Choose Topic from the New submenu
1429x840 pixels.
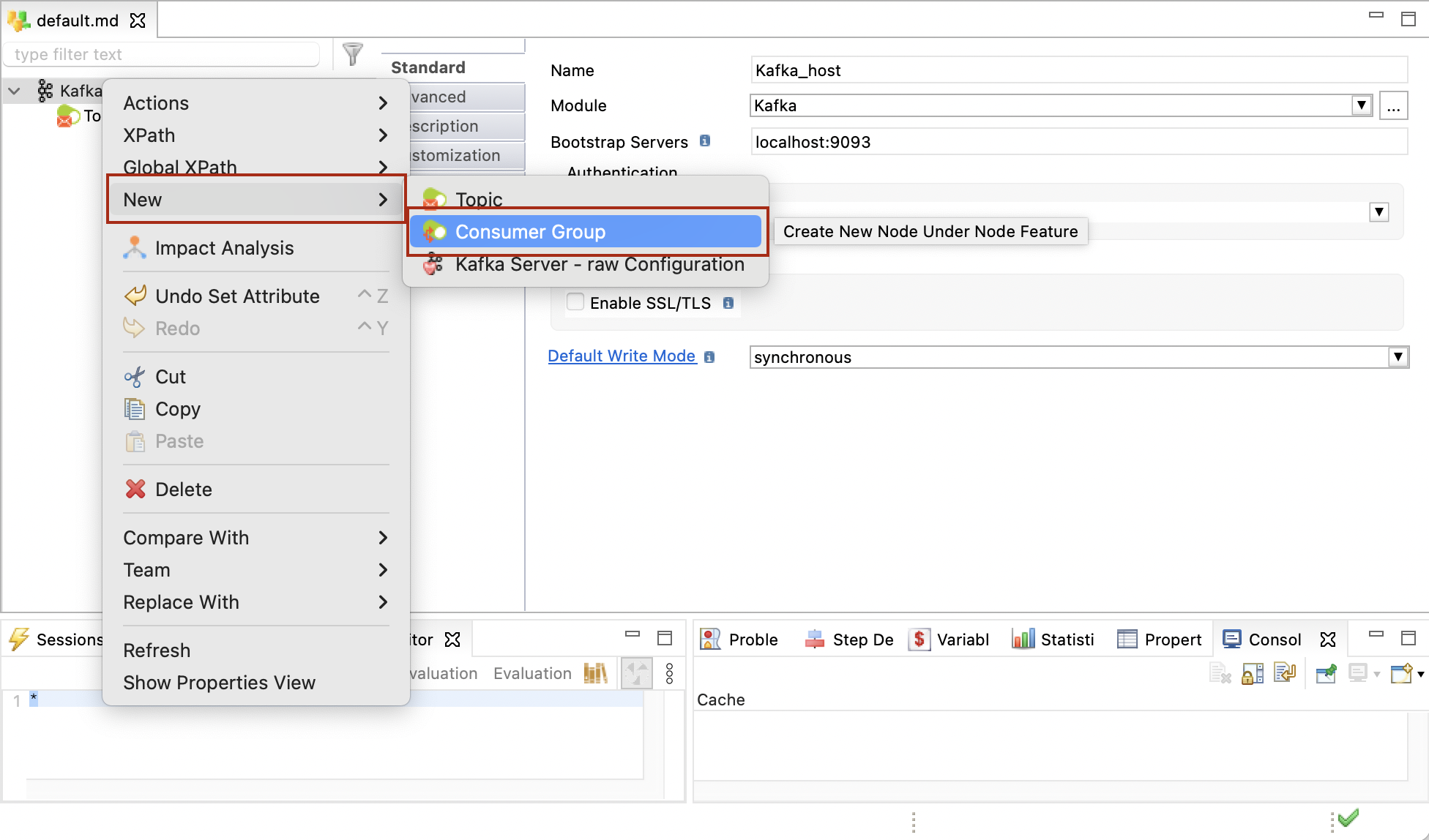[478, 198]
